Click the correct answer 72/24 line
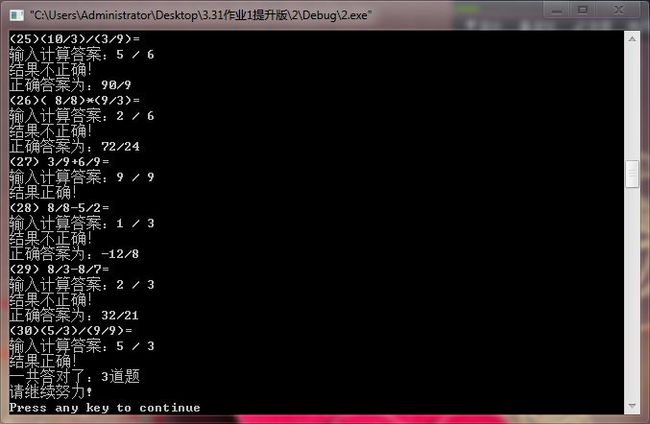 [75, 147]
